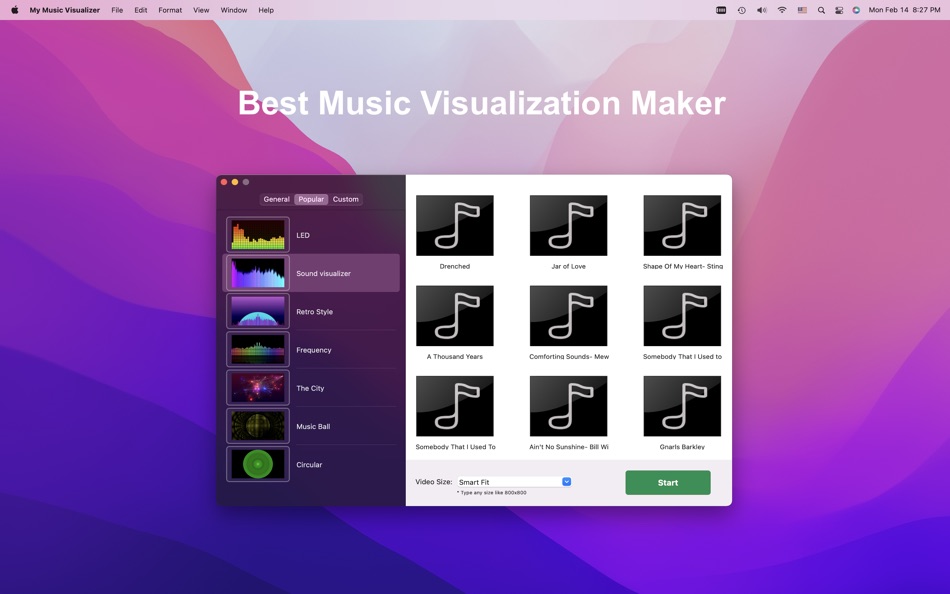Click the date and time display
Image resolution: width=950 pixels, height=594 pixels.
pos(905,10)
